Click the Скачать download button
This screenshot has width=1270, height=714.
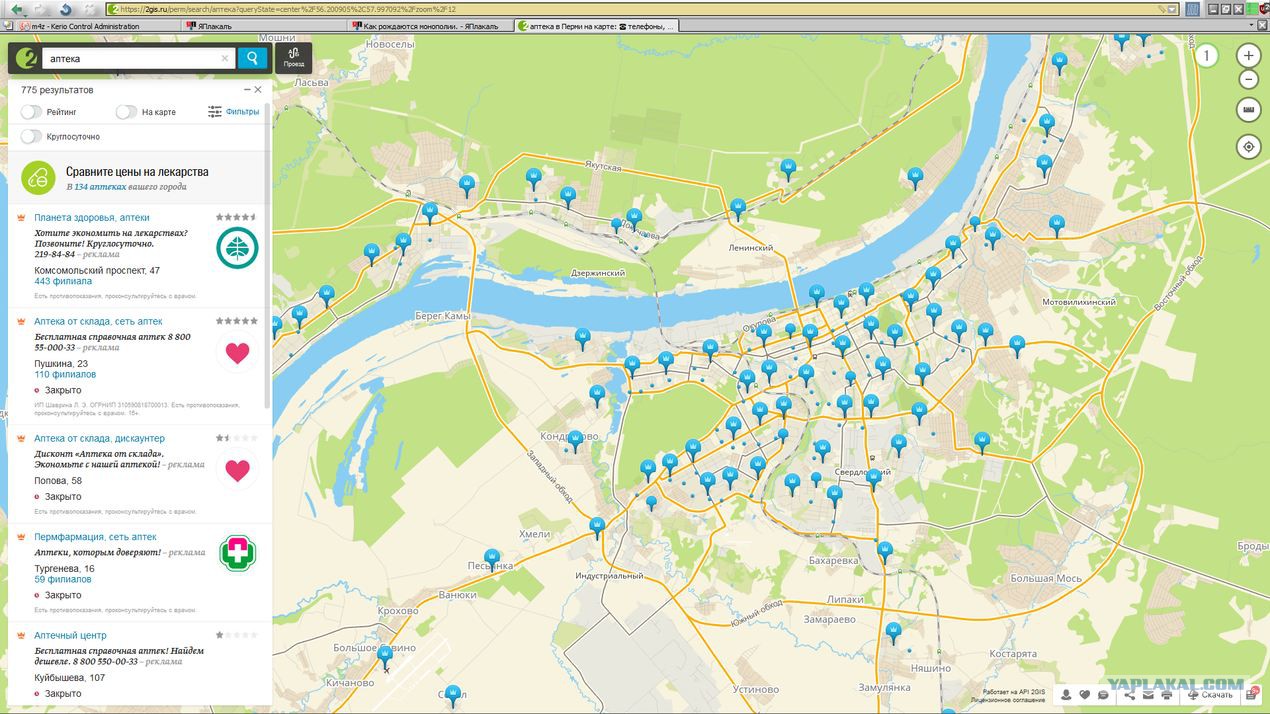[1210, 695]
